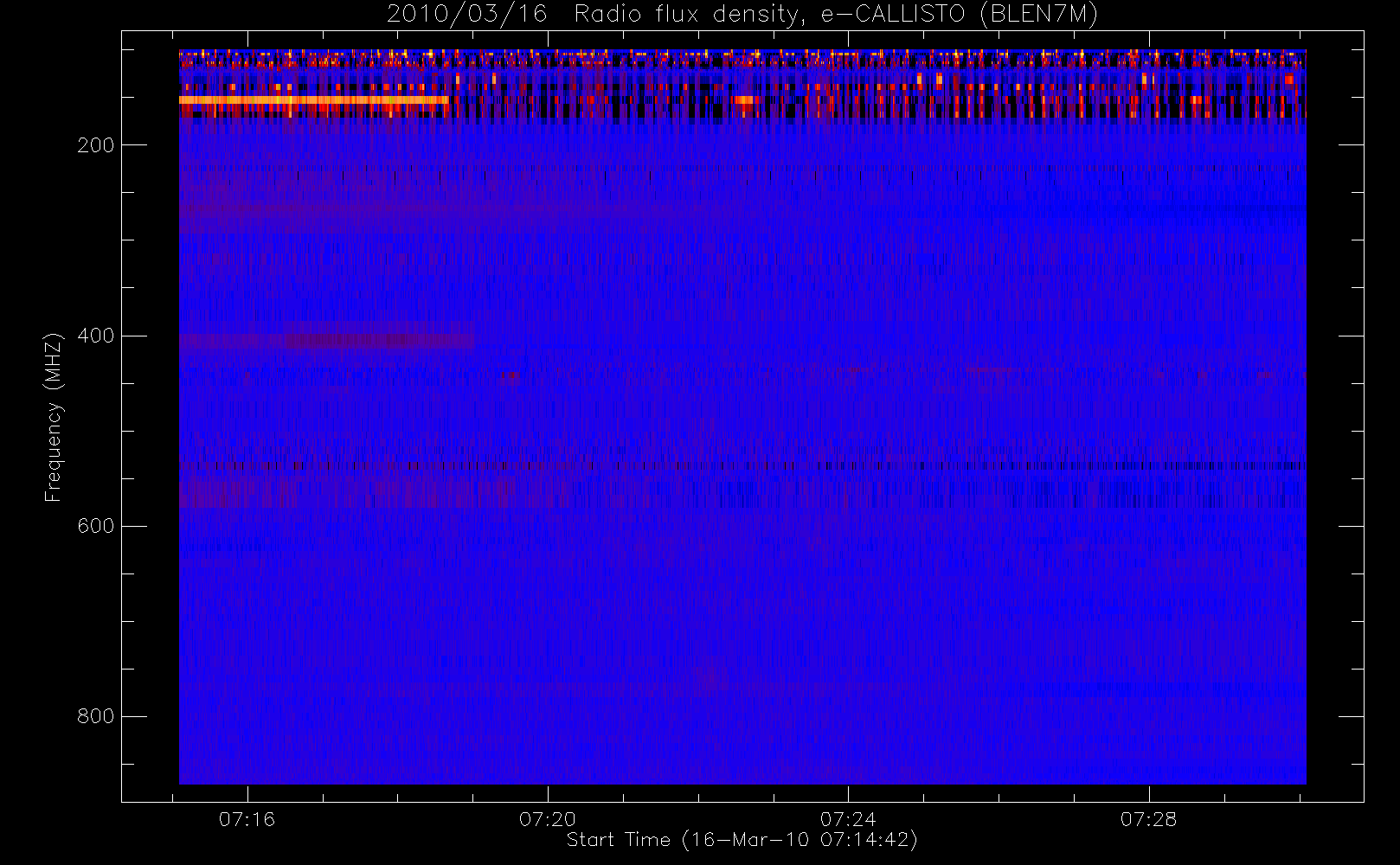Select the 800 frequency tick label
1400x865 pixels.
coord(95,716)
